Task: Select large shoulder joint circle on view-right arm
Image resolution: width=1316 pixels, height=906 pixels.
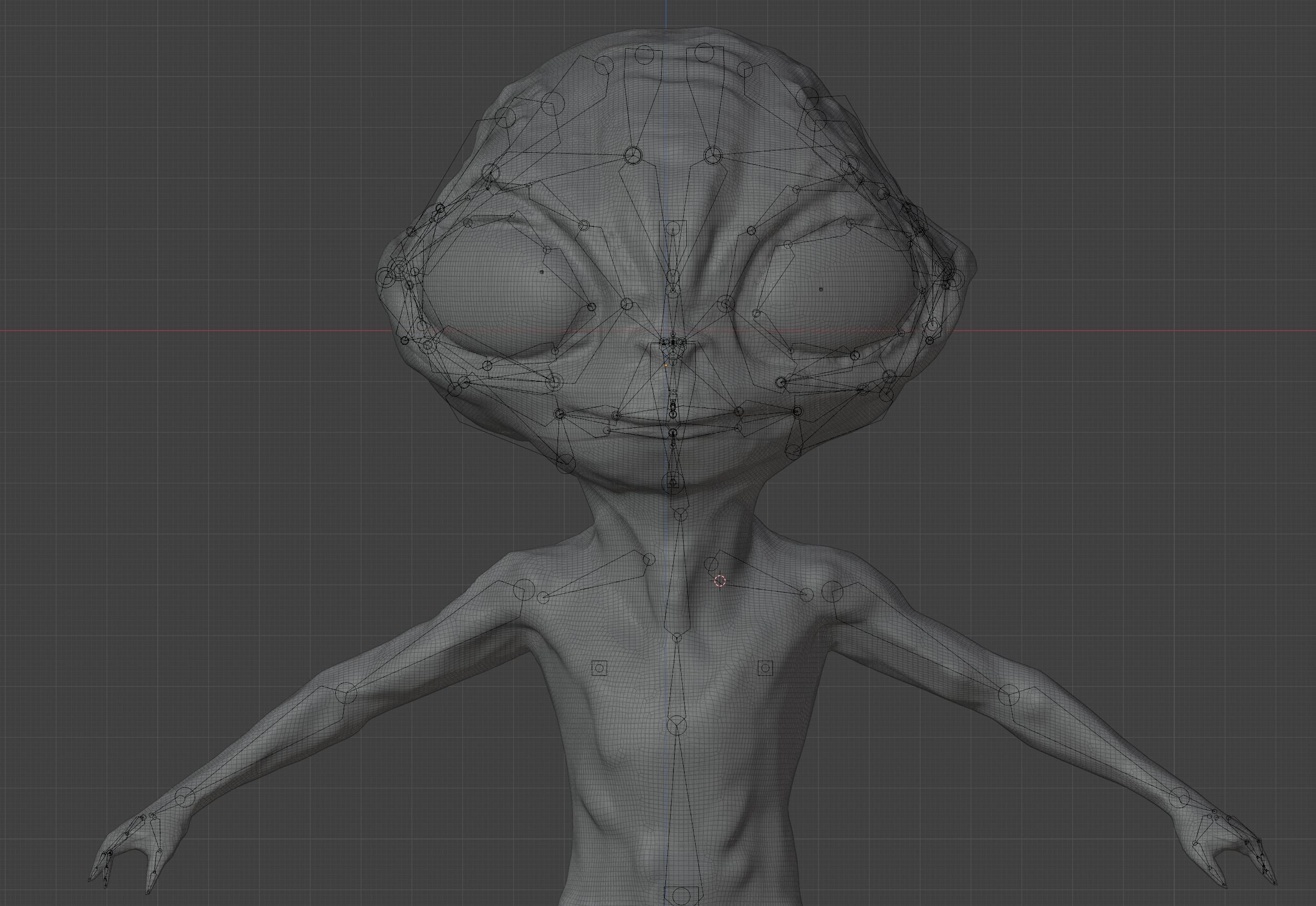Action: point(833,592)
